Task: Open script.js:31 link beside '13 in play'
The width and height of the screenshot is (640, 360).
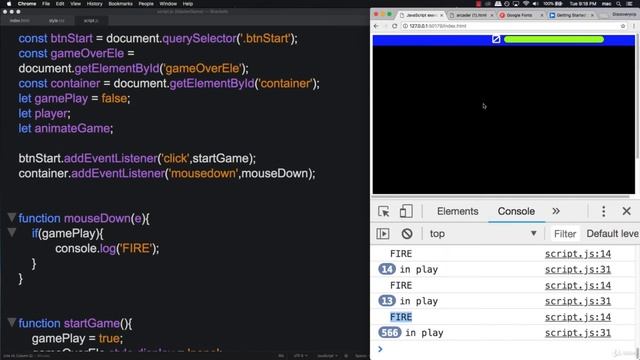Action: [x=578, y=301]
